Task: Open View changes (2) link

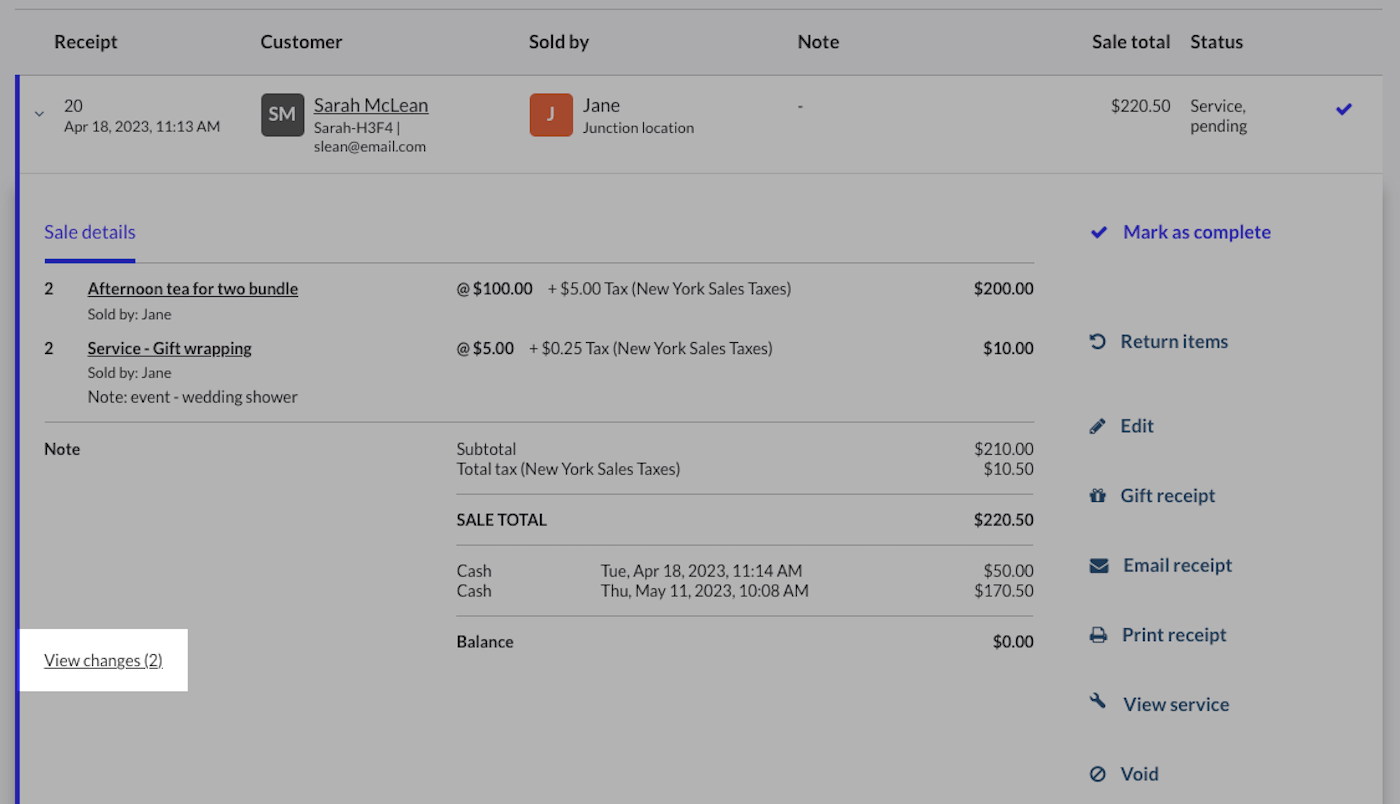Action: pyautogui.click(x=103, y=660)
